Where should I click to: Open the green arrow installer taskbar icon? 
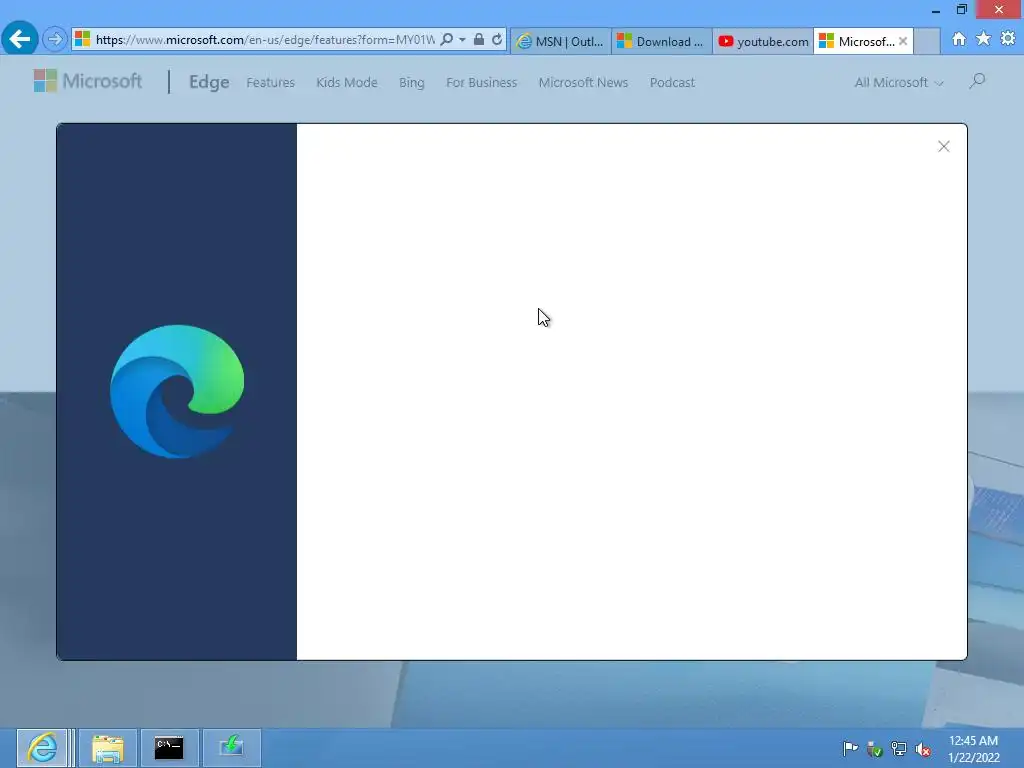231,748
